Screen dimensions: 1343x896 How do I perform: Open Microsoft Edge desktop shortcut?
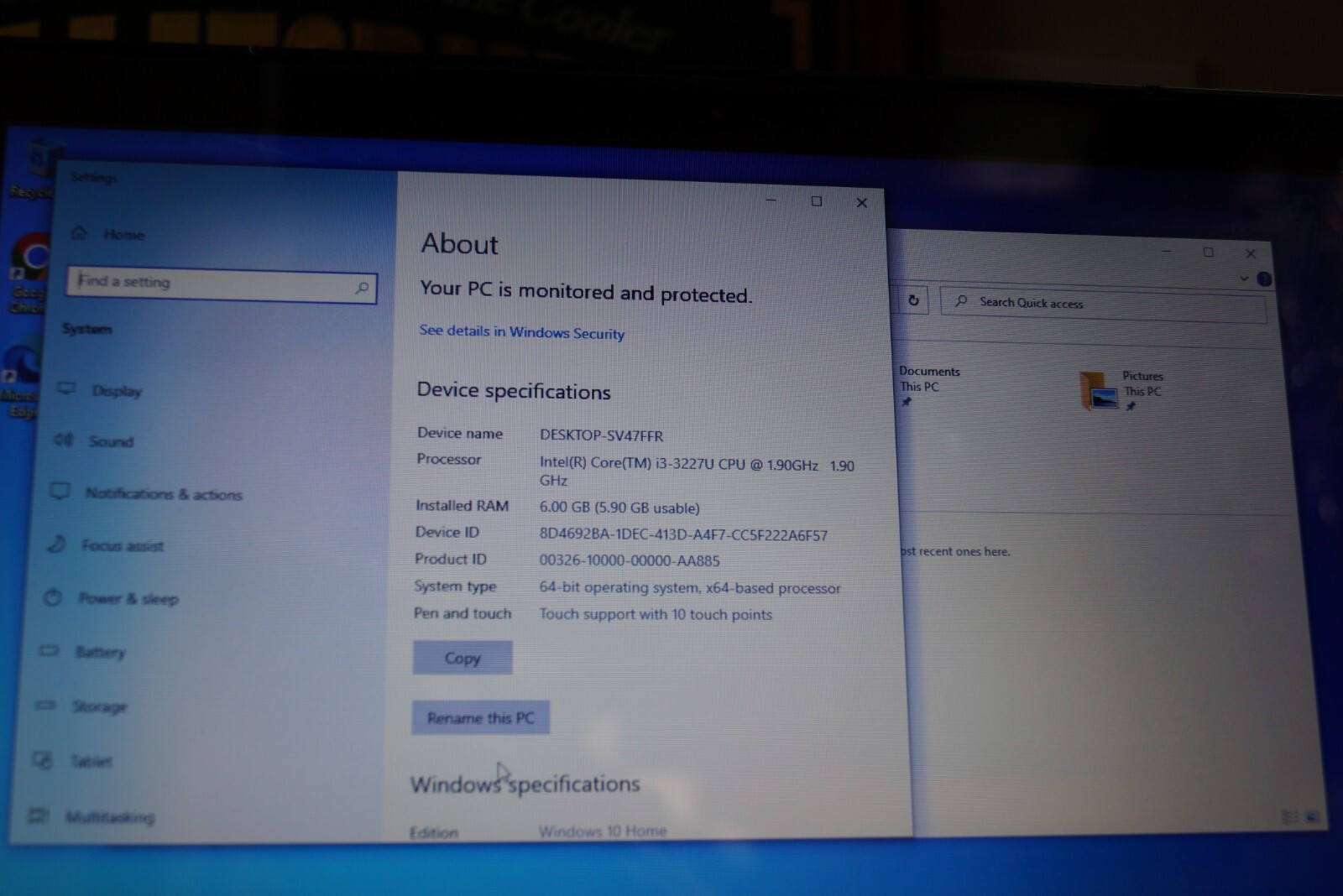click(22, 379)
